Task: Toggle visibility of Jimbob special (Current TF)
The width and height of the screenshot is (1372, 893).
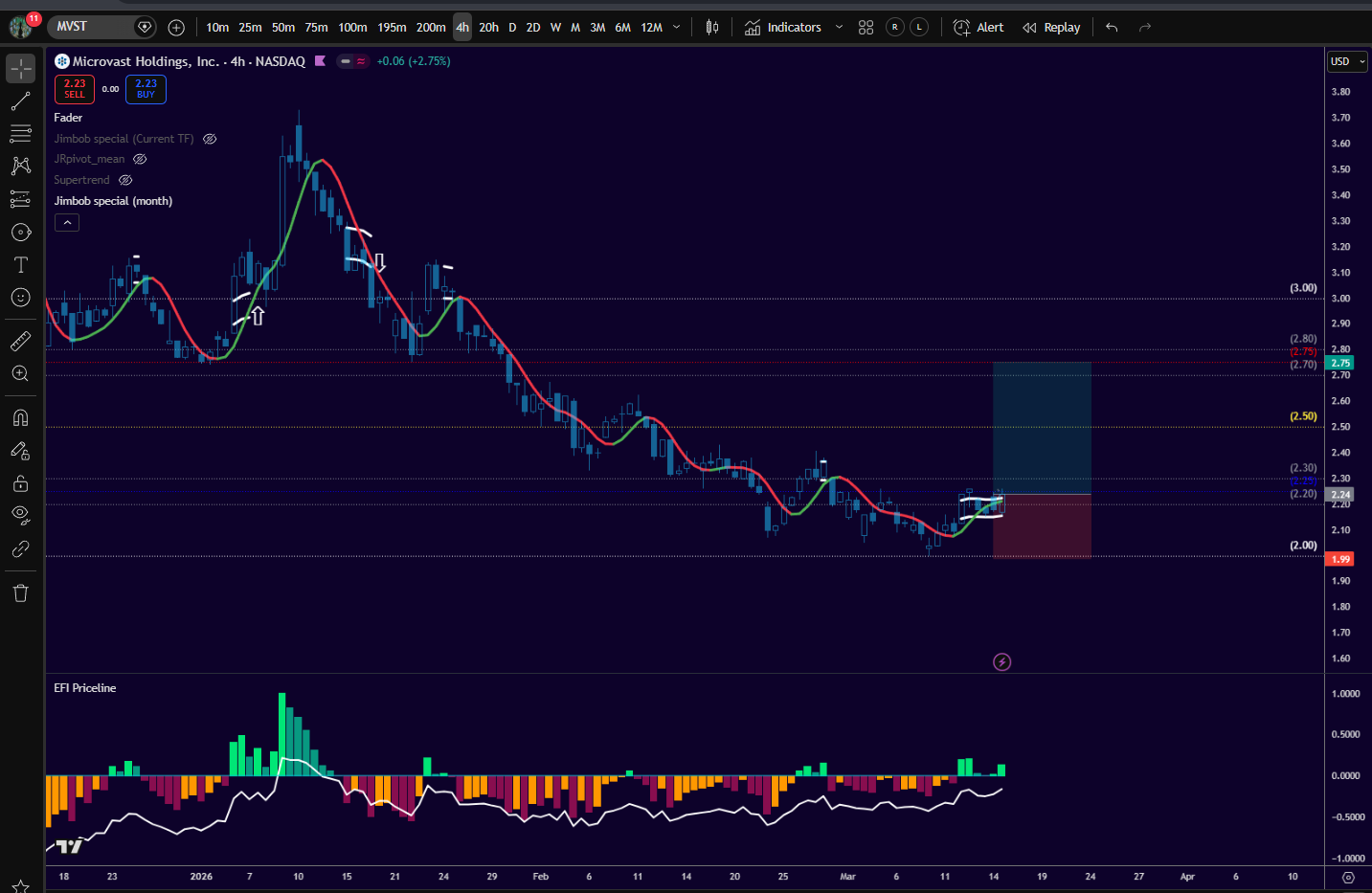Action: coord(210,139)
